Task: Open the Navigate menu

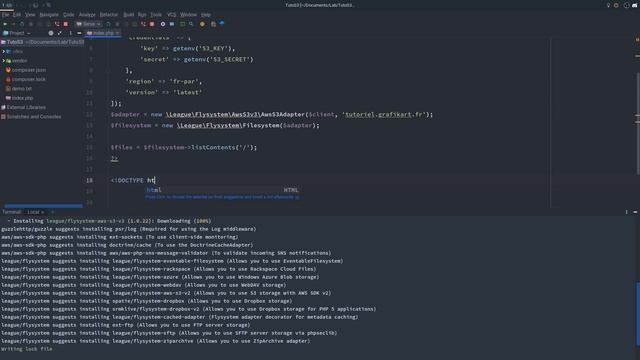Action: coord(49,15)
